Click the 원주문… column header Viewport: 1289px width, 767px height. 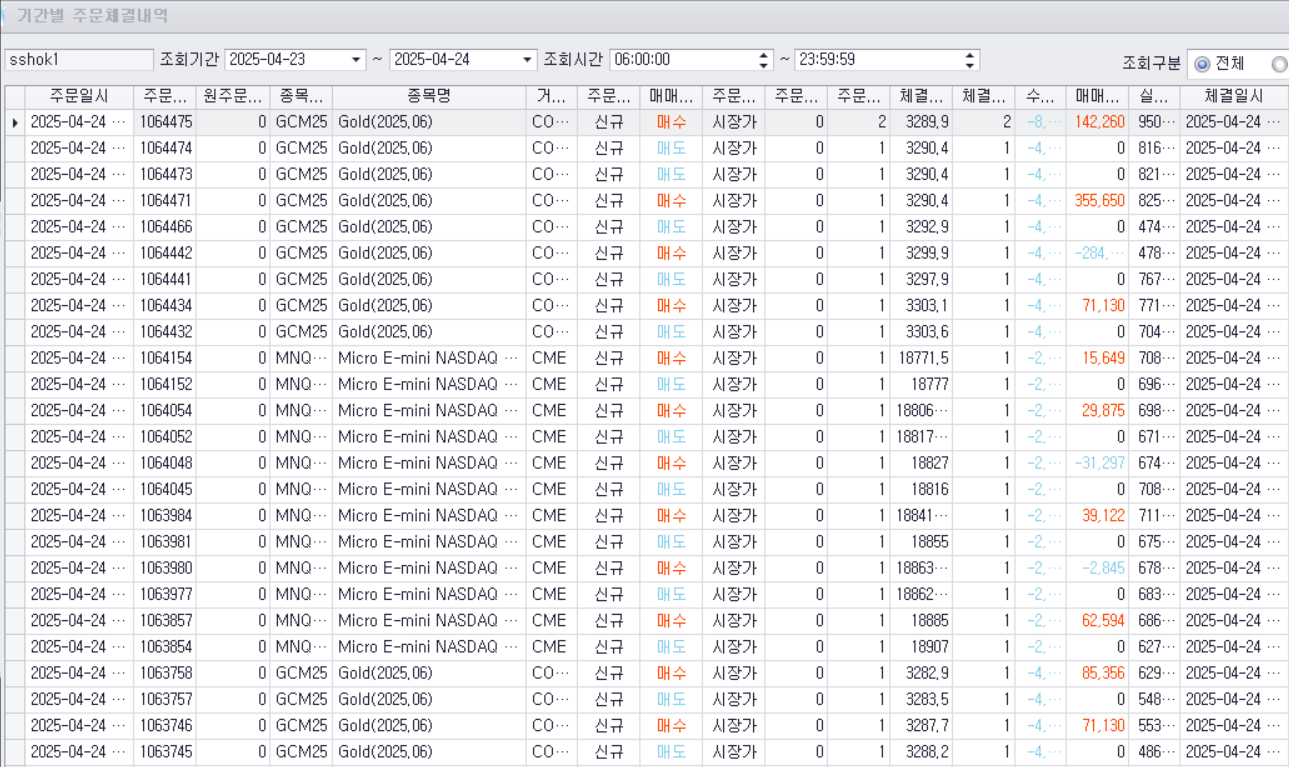232,97
